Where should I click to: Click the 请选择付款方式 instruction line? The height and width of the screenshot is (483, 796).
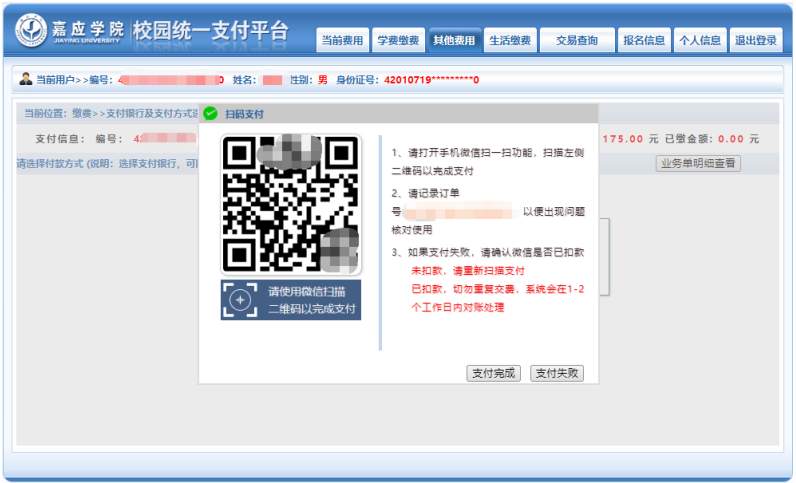click(x=107, y=164)
